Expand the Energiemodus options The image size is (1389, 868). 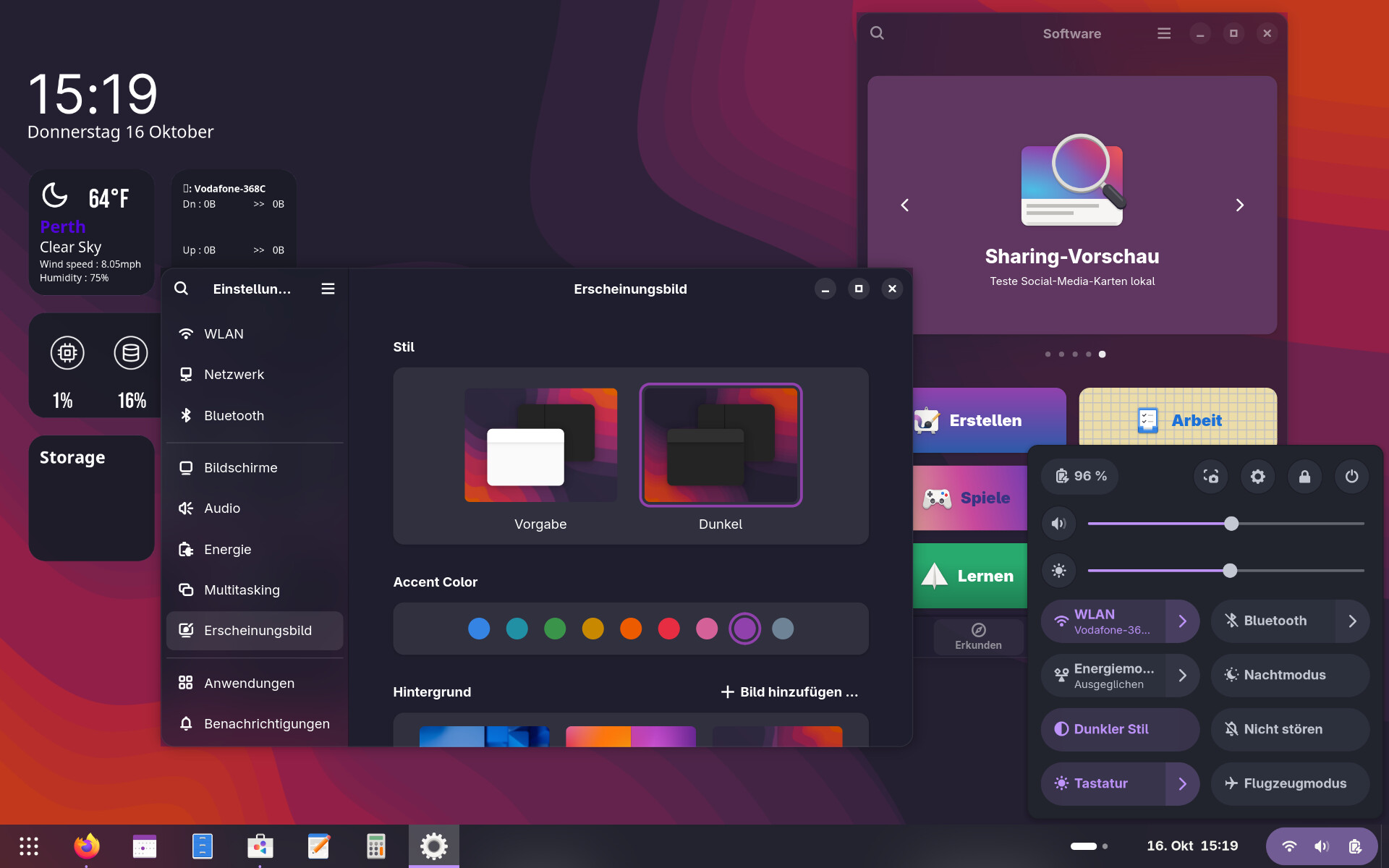pyautogui.click(x=1184, y=675)
